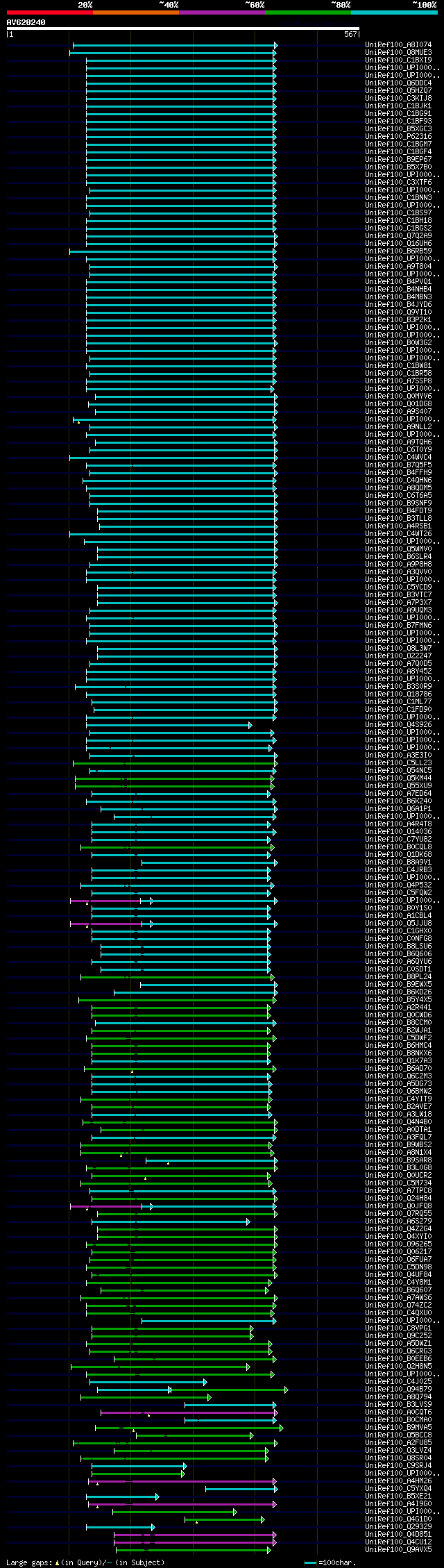
Task: Click the orange segment of the identity legend
Action: [136, 12]
